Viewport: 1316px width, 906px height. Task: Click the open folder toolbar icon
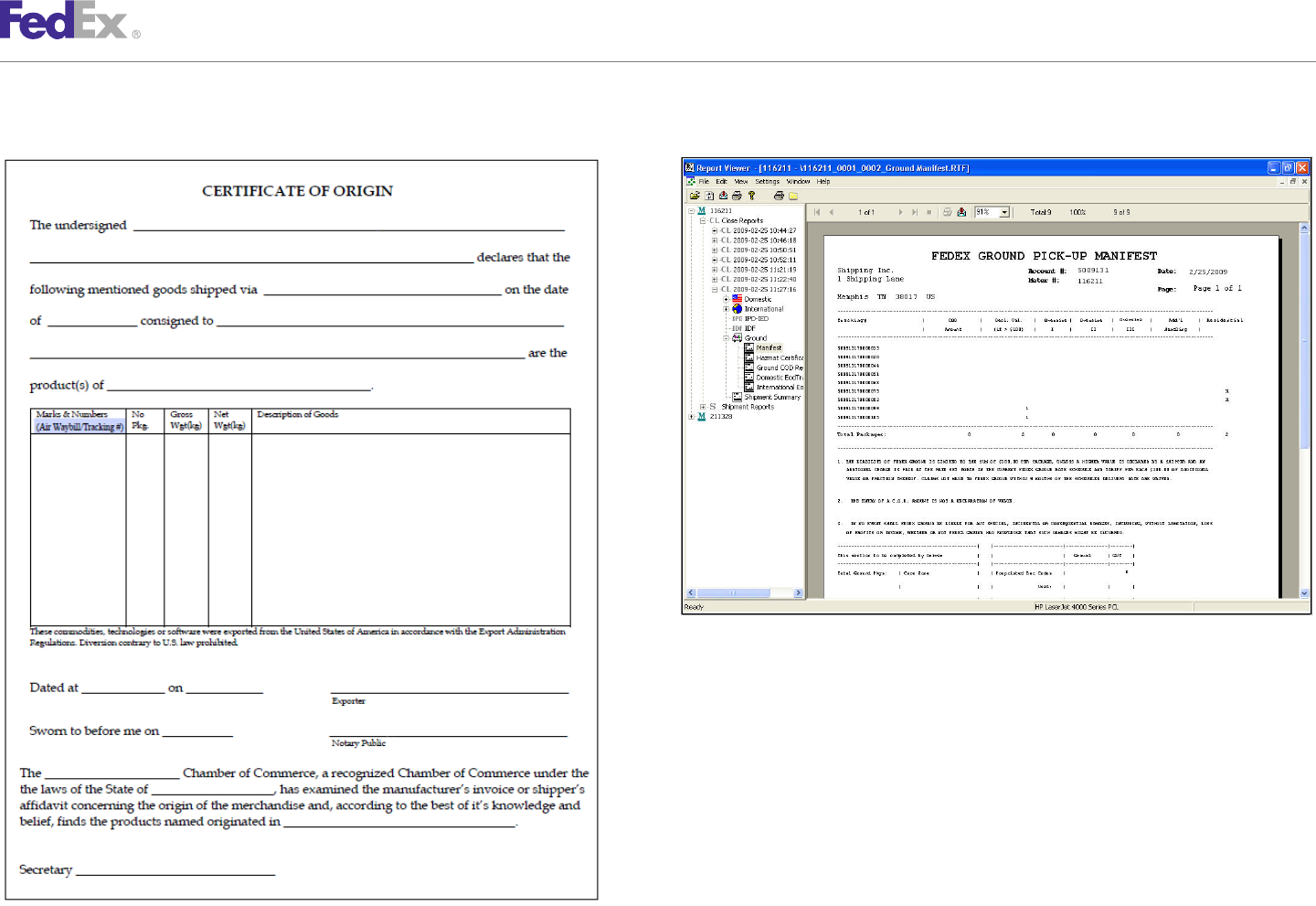[695, 196]
